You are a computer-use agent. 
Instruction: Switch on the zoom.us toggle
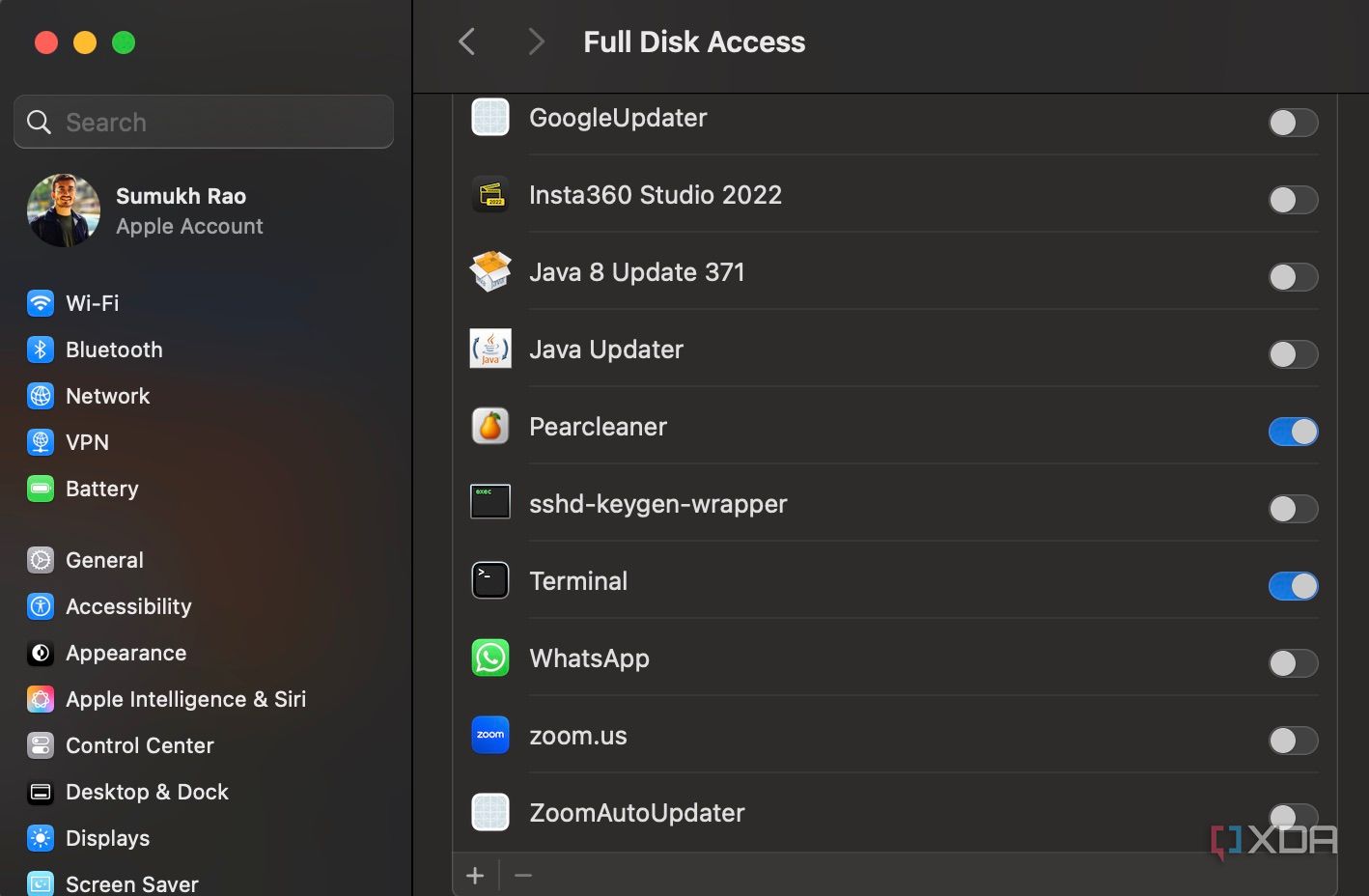pyautogui.click(x=1293, y=741)
